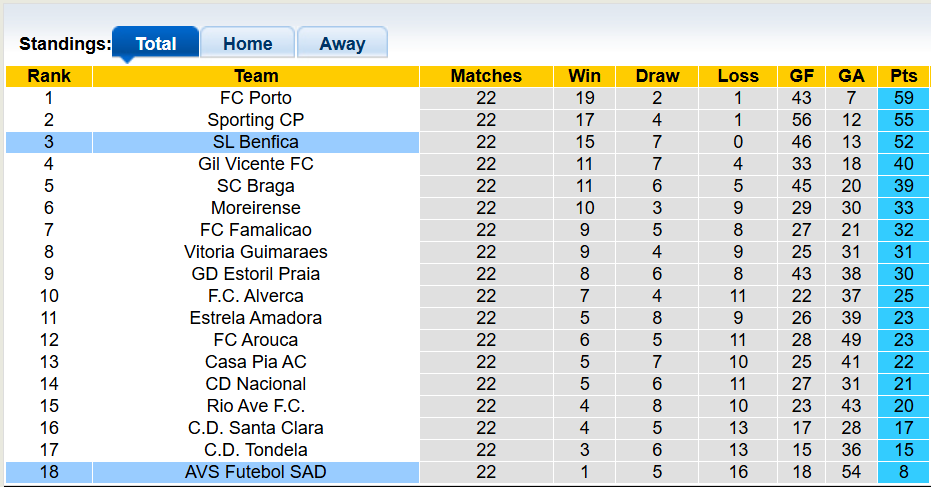The height and width of the screenshot is (487, 931).
Task: Switch to the Total standings tab
Action: (x=155, y=44)
